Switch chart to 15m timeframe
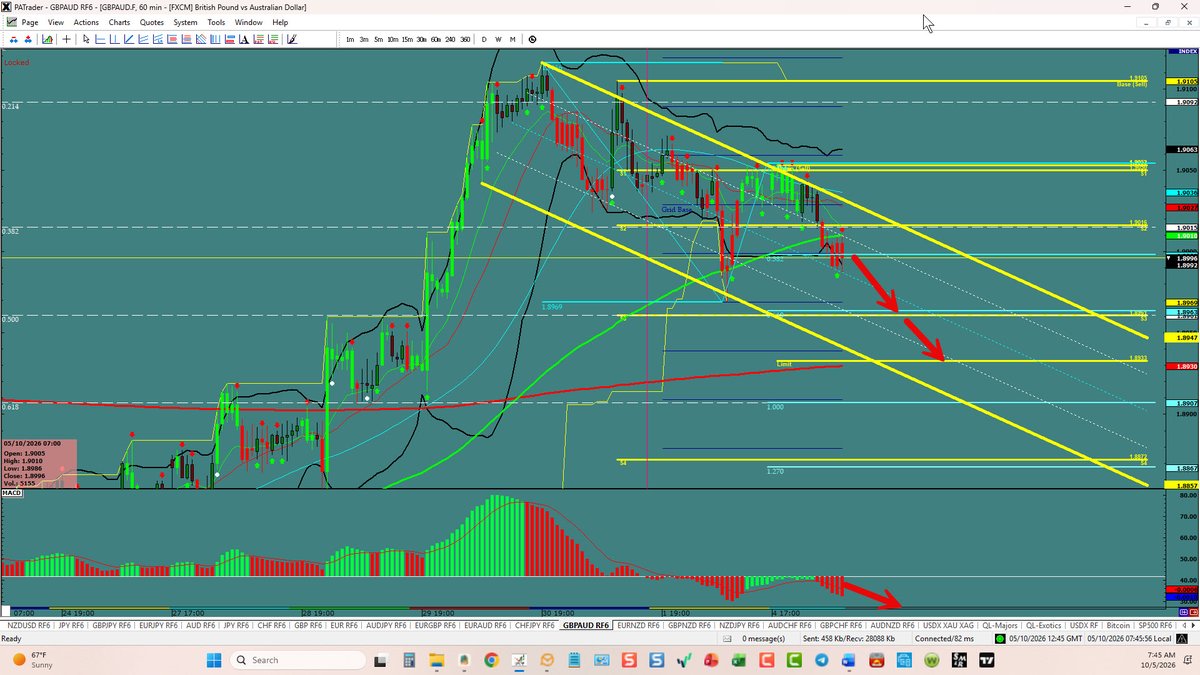This screenshot has height=675, width=1200. pyautogui.click(x=407, y=39)
